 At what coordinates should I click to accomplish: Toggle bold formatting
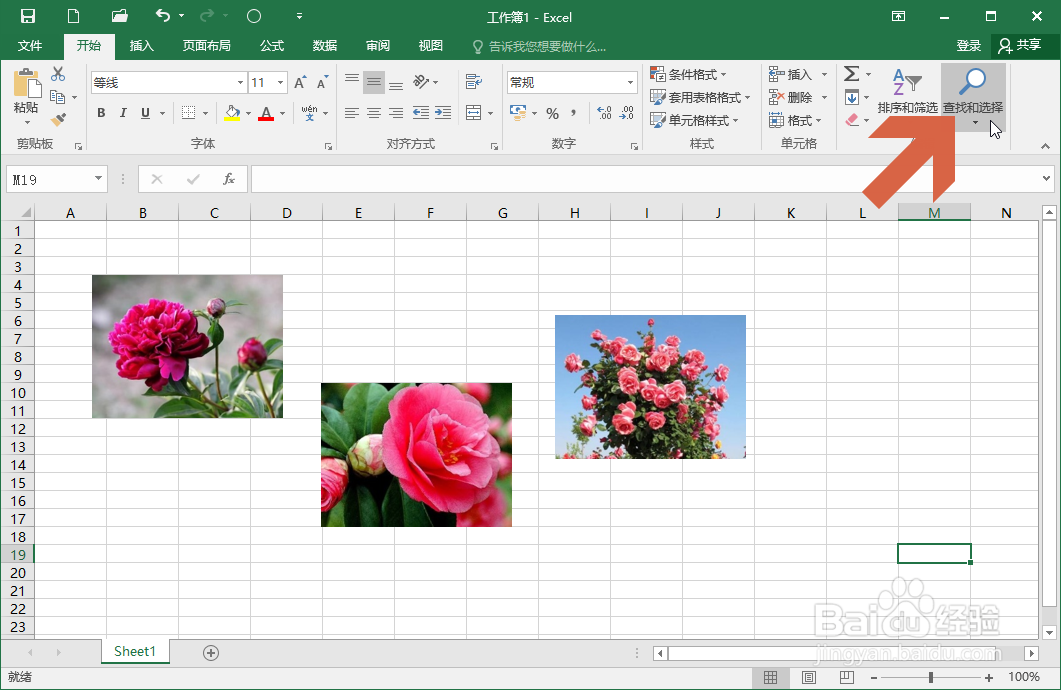tap(101, 113)
